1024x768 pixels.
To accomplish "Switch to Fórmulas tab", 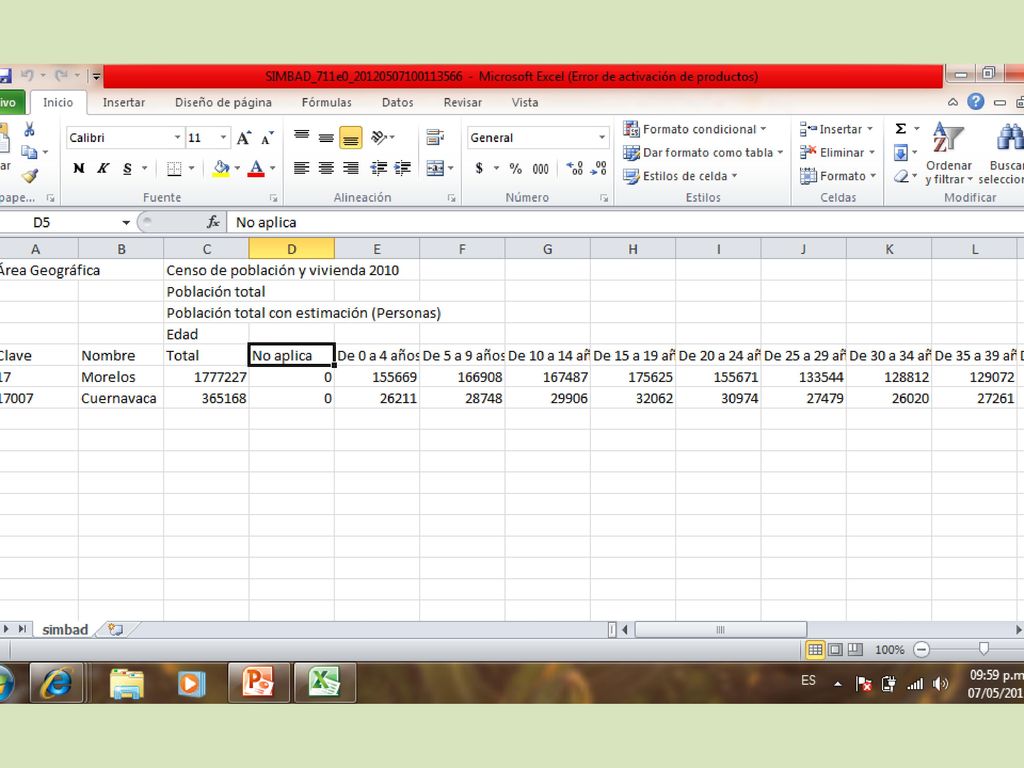I will pyautogui.click(x=327, y=103).
